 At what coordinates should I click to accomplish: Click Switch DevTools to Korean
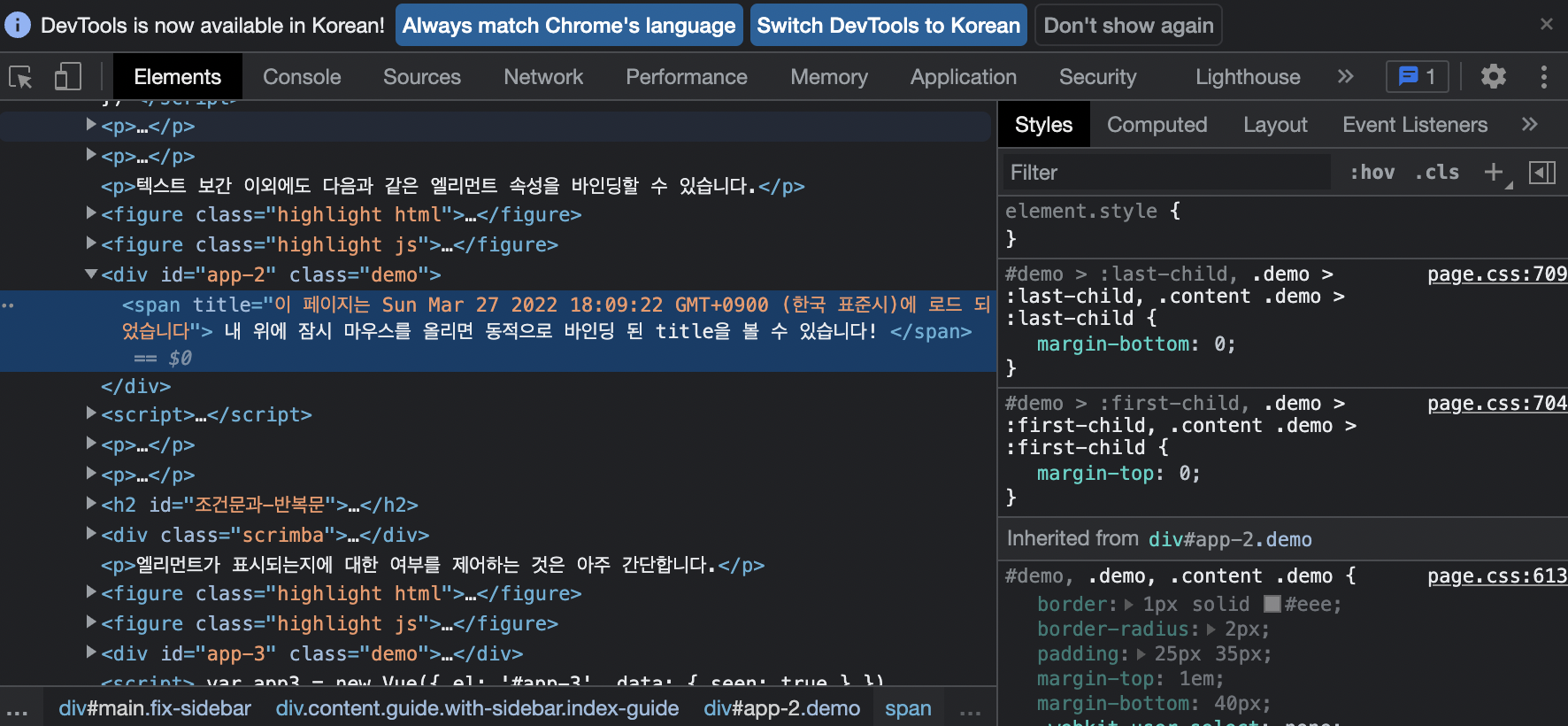coord(888,26)
